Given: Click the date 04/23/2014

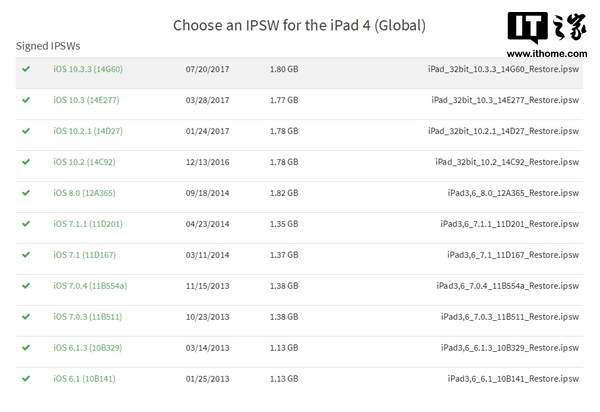Looking at the screenshot, I should 207,225.
